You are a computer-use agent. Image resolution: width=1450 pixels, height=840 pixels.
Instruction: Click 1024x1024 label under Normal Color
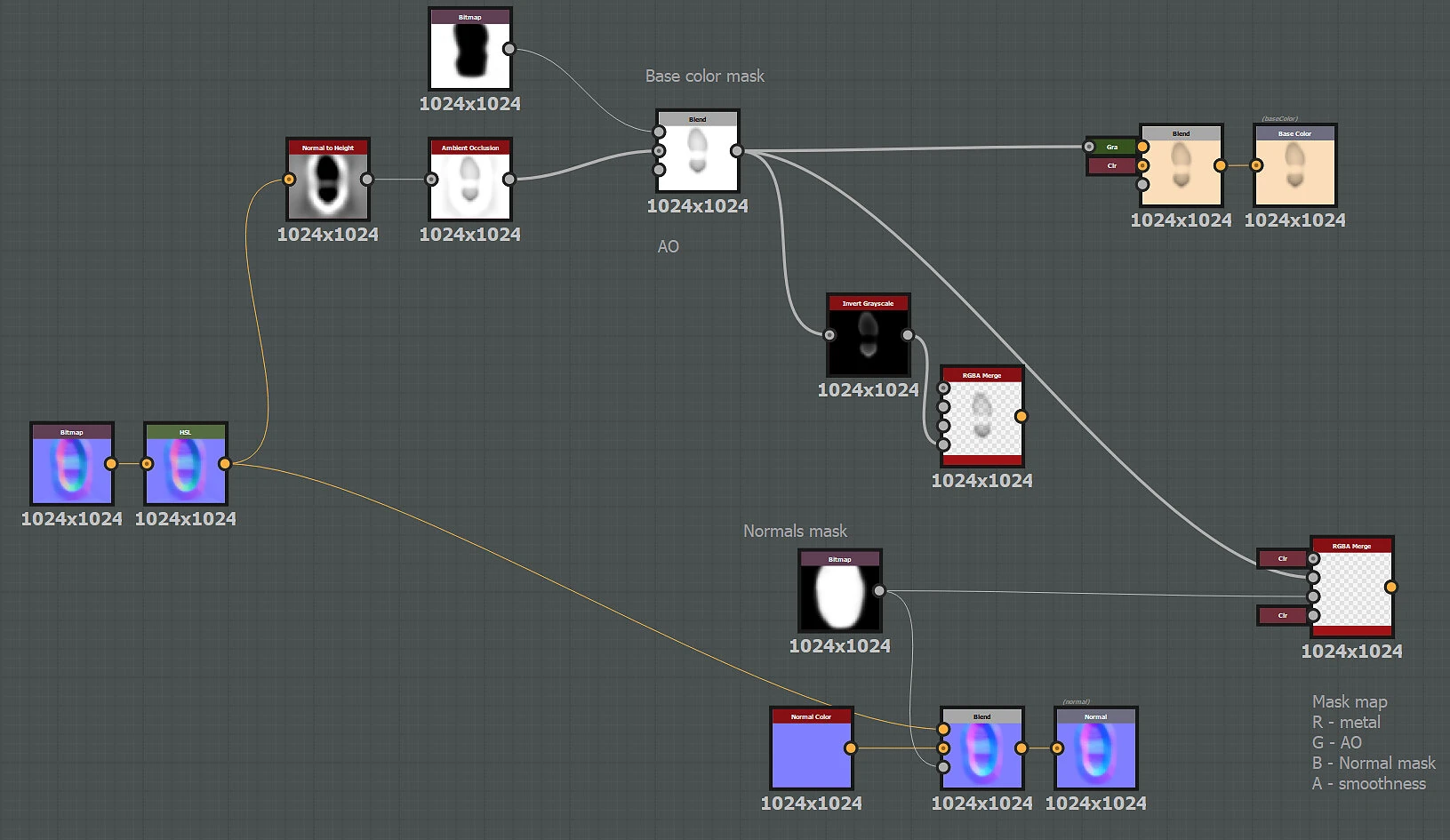(812, 803)
